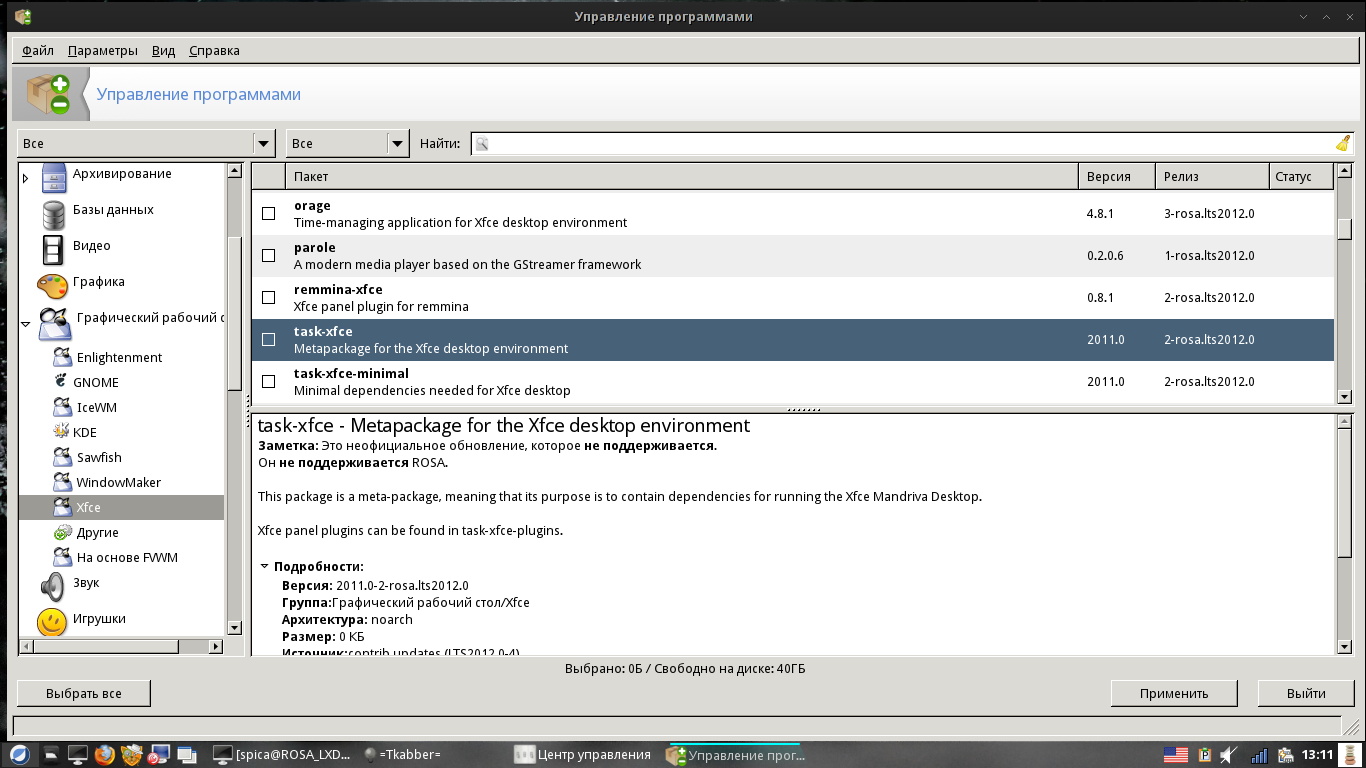The width and height of the screenshot is (1366, 768).
Task: Open the Параметры menu
Action: [103, 50]
